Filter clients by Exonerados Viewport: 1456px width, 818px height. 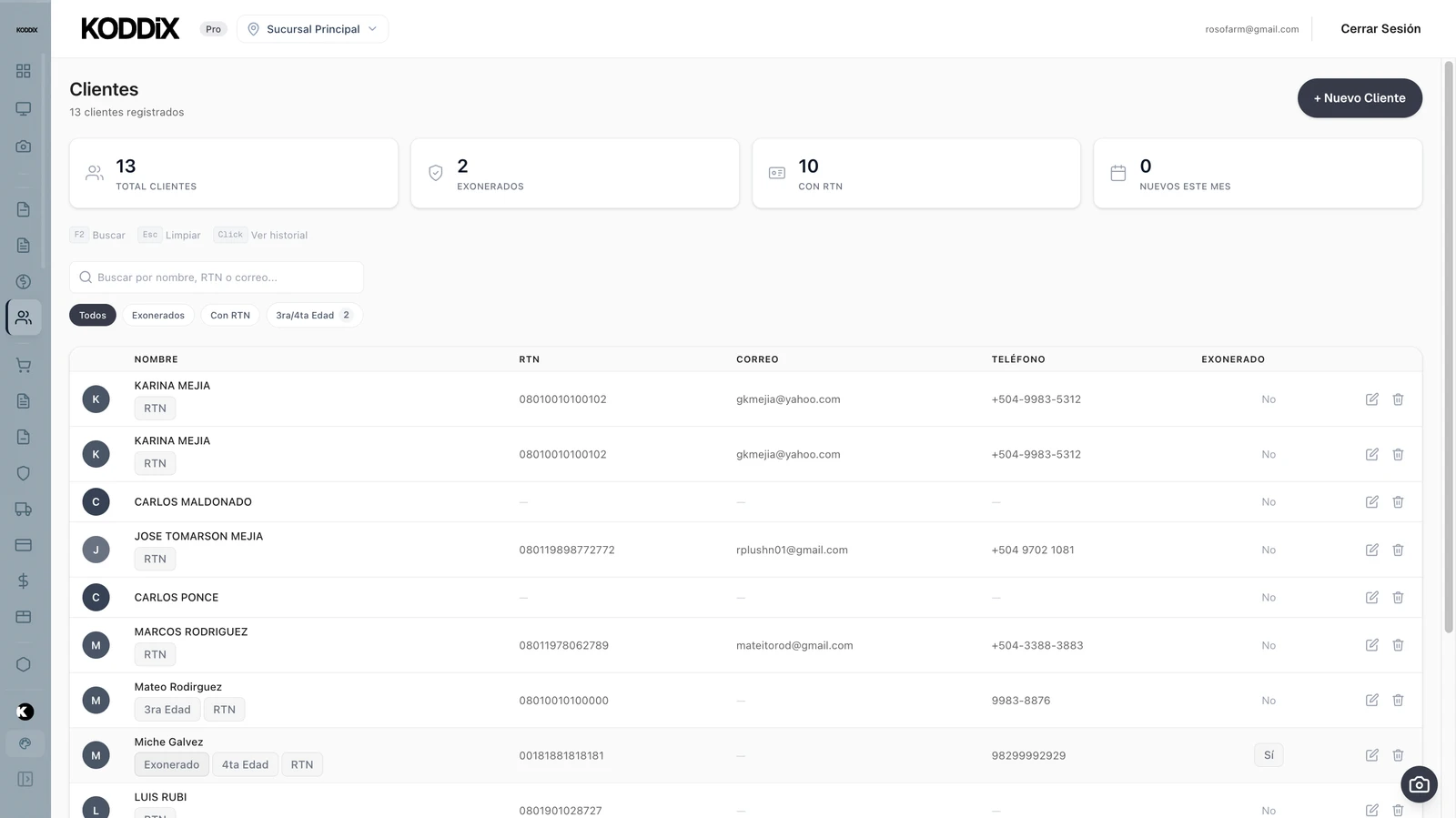[157, 316]
